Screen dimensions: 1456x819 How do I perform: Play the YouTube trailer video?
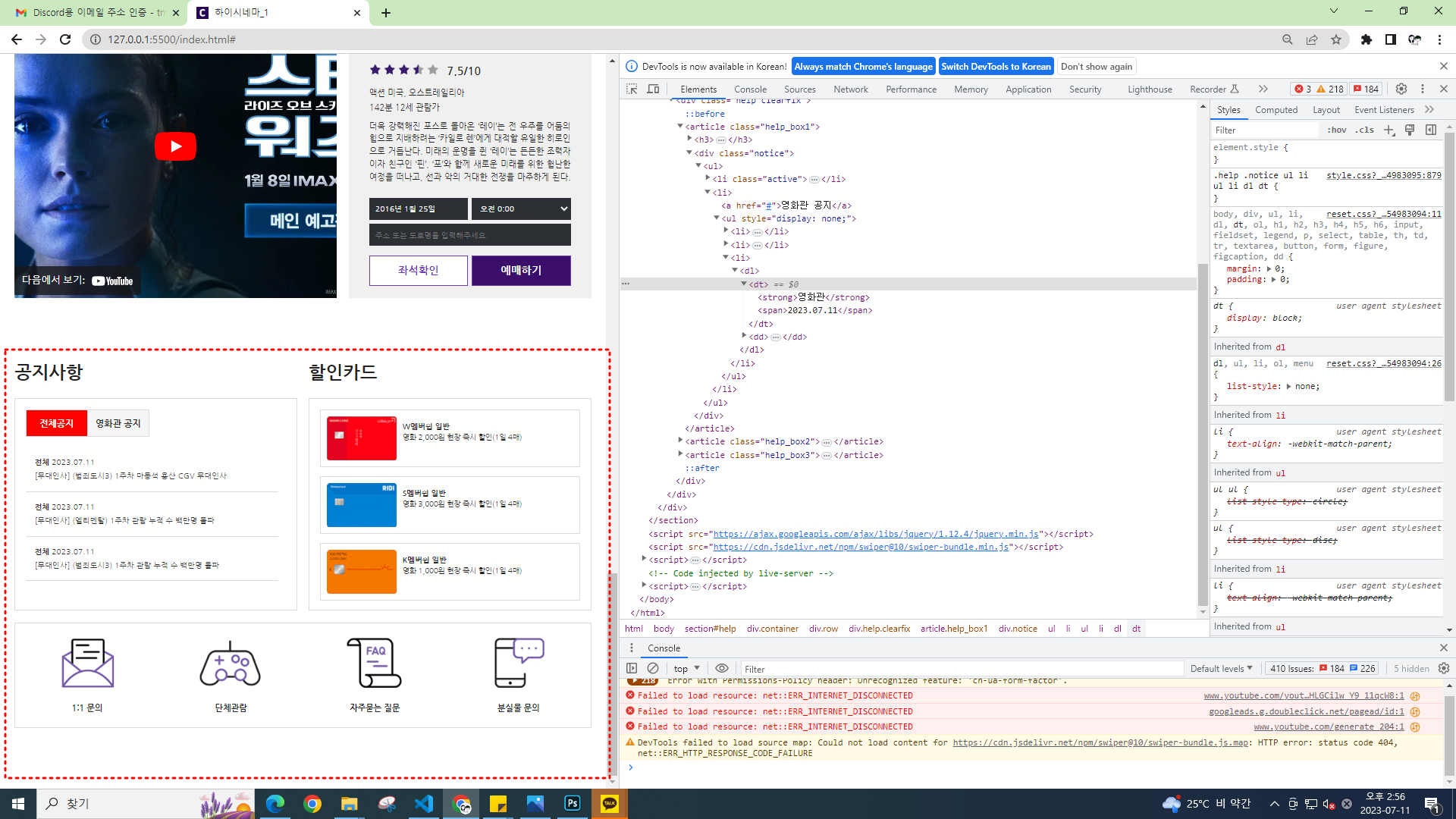point(175,146)
